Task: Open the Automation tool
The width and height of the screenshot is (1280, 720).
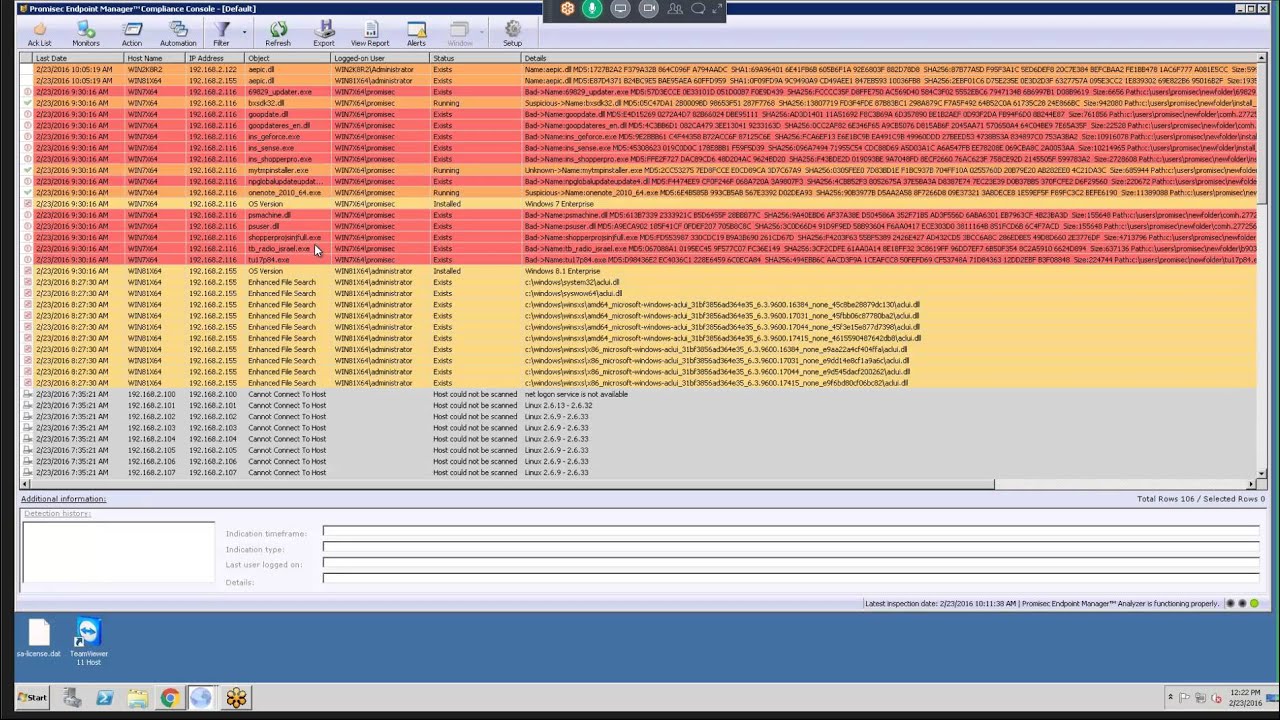Action: coord(178,34)
